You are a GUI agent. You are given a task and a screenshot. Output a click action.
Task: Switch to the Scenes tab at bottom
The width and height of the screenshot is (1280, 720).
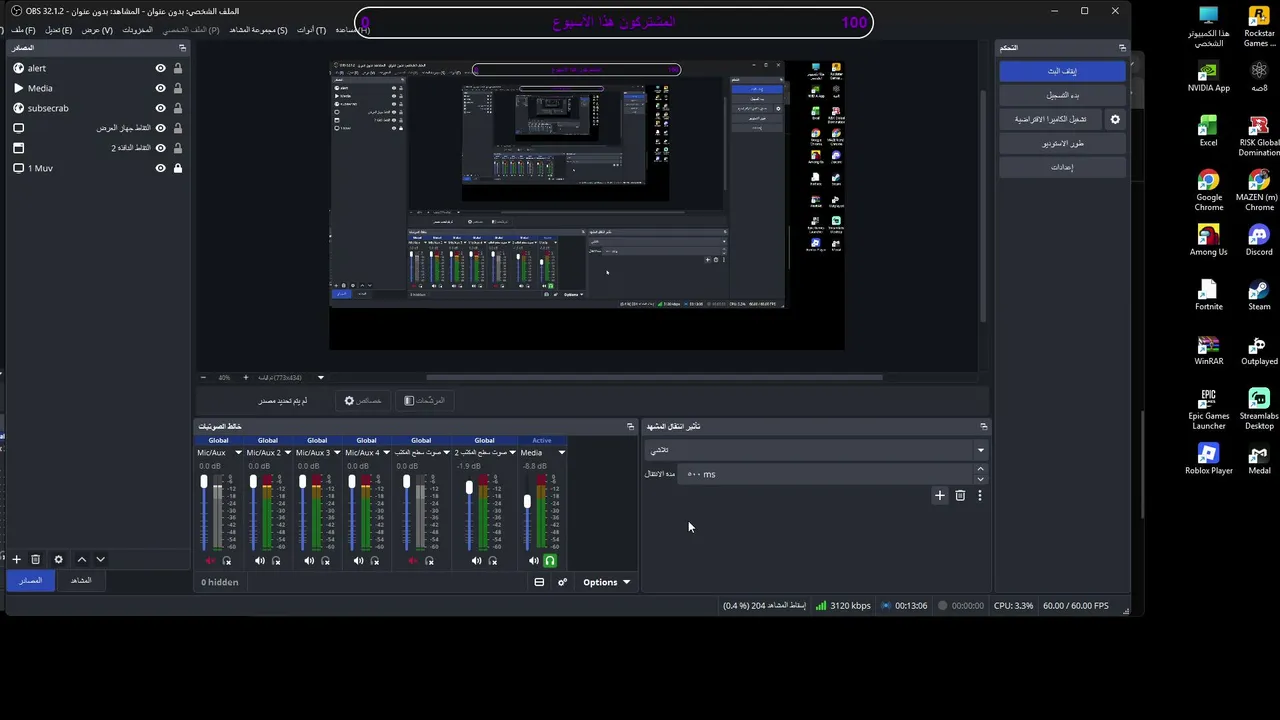81,581
